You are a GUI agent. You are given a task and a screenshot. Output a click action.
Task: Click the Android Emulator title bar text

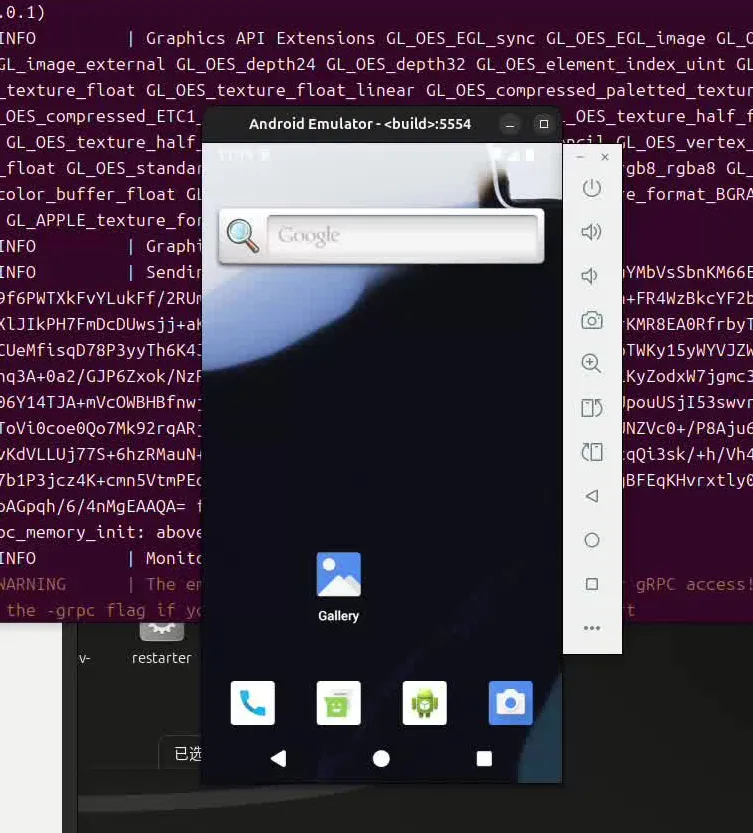(x=360, y=124)
